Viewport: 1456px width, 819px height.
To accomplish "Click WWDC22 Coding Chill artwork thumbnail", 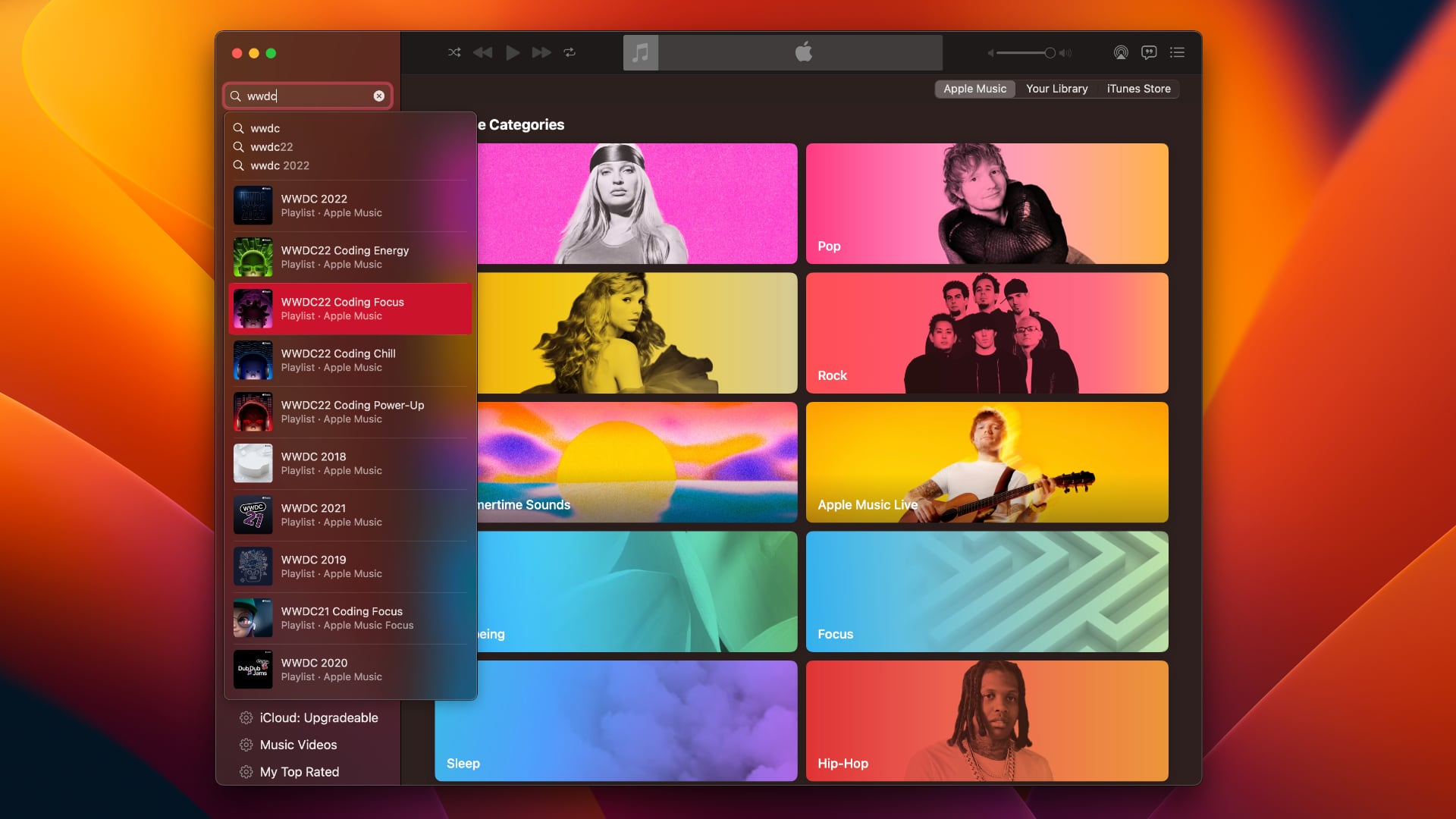I will pyautogui.click(x=253, y=360).
